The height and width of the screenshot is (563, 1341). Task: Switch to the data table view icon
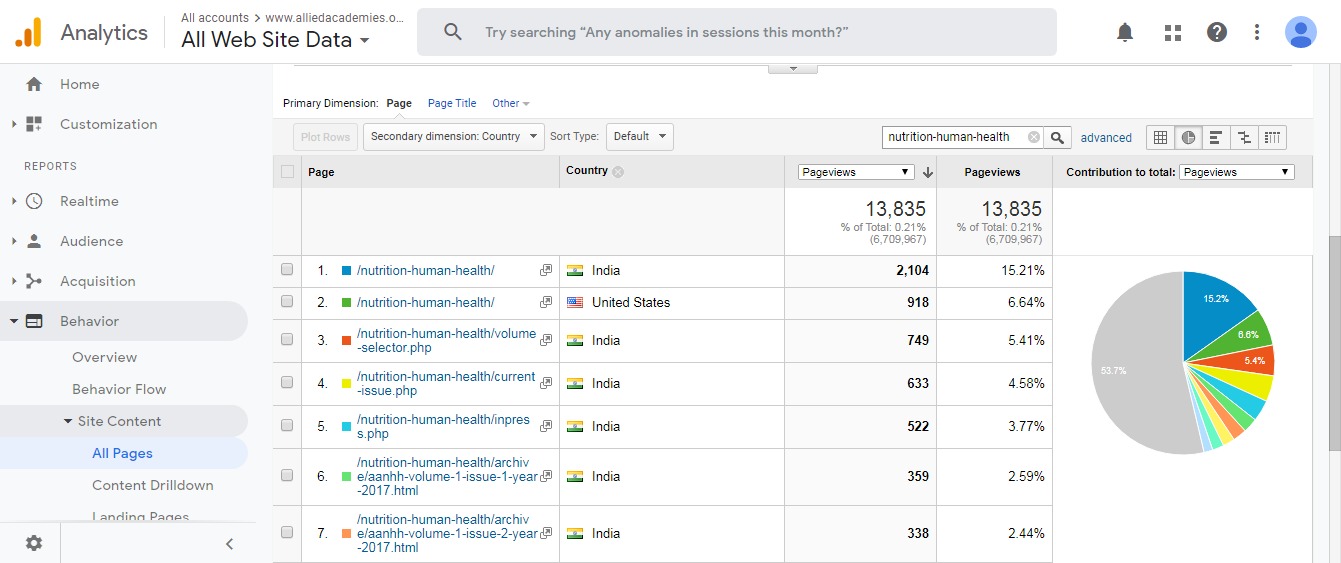tap(1160, 138)
